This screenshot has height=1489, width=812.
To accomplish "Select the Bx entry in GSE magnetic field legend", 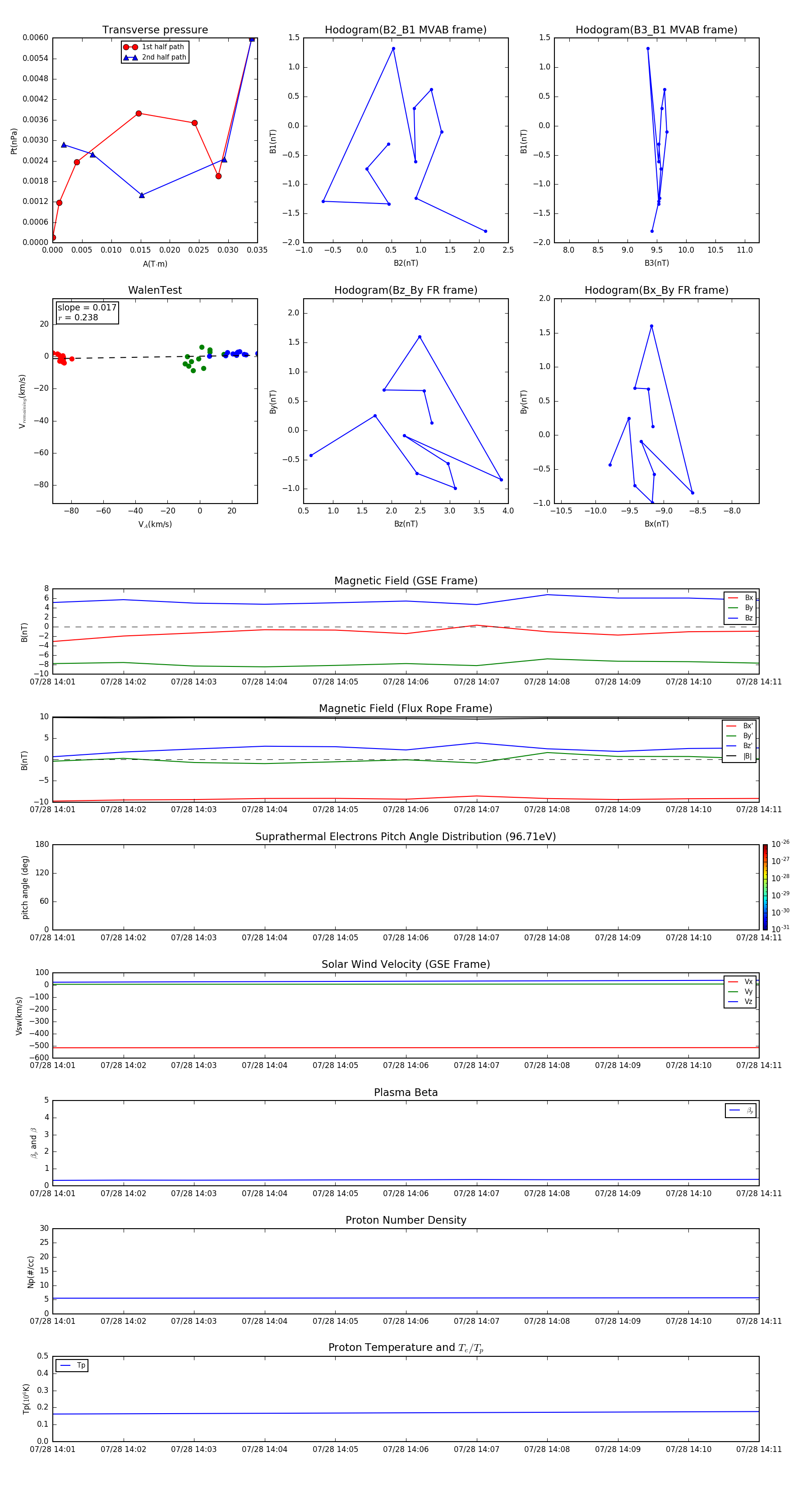I will tap(740, 598).
